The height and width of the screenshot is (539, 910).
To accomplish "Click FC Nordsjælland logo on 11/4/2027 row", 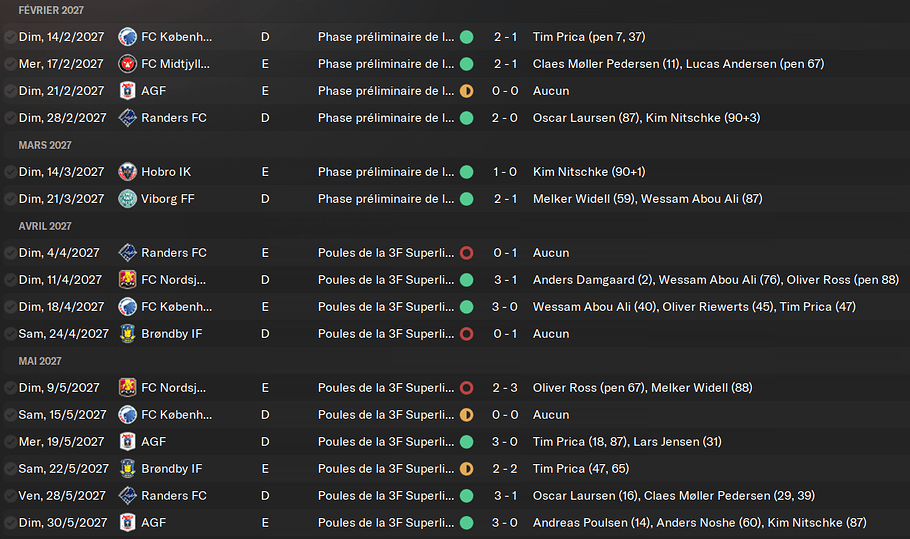I will [x=127, y=280].
